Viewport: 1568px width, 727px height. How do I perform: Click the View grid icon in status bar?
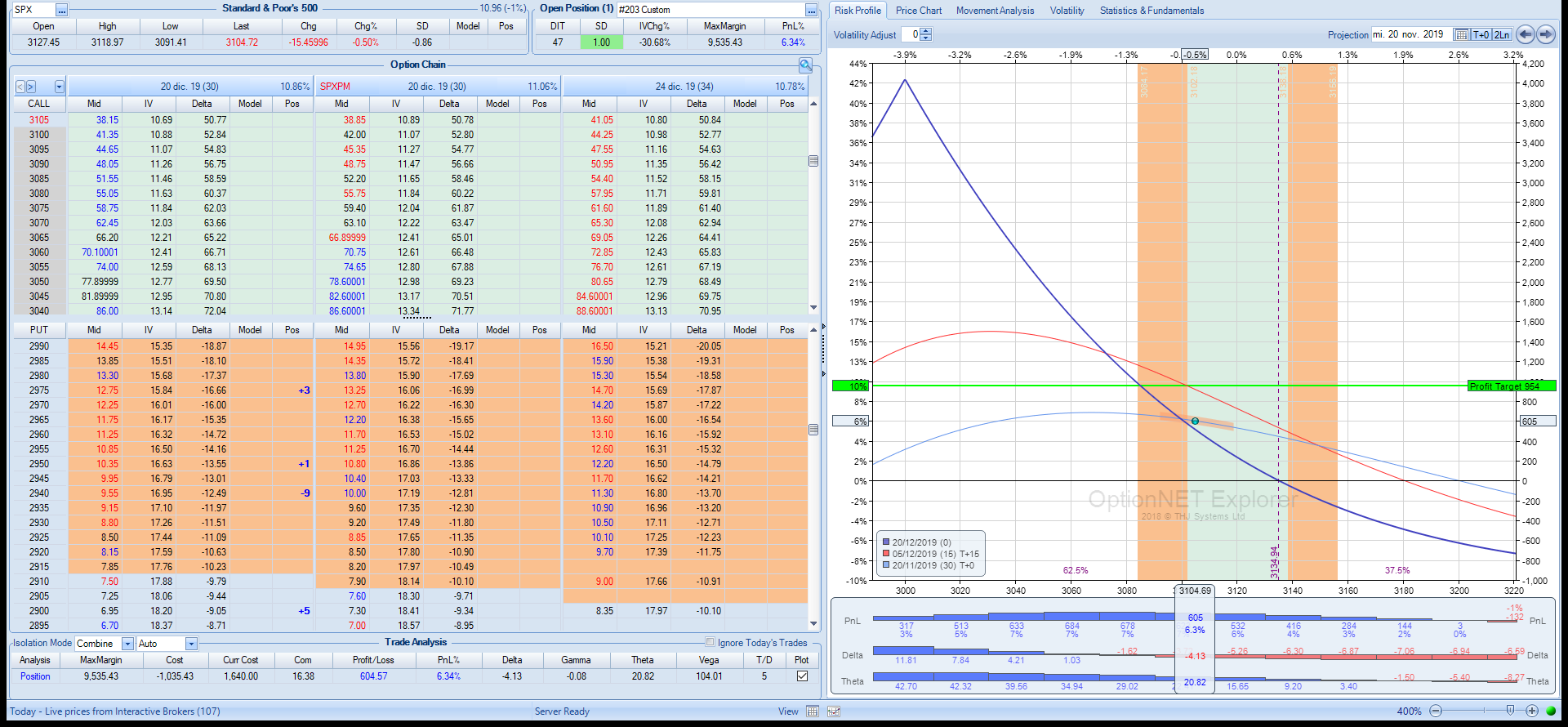tap(813, 711)
